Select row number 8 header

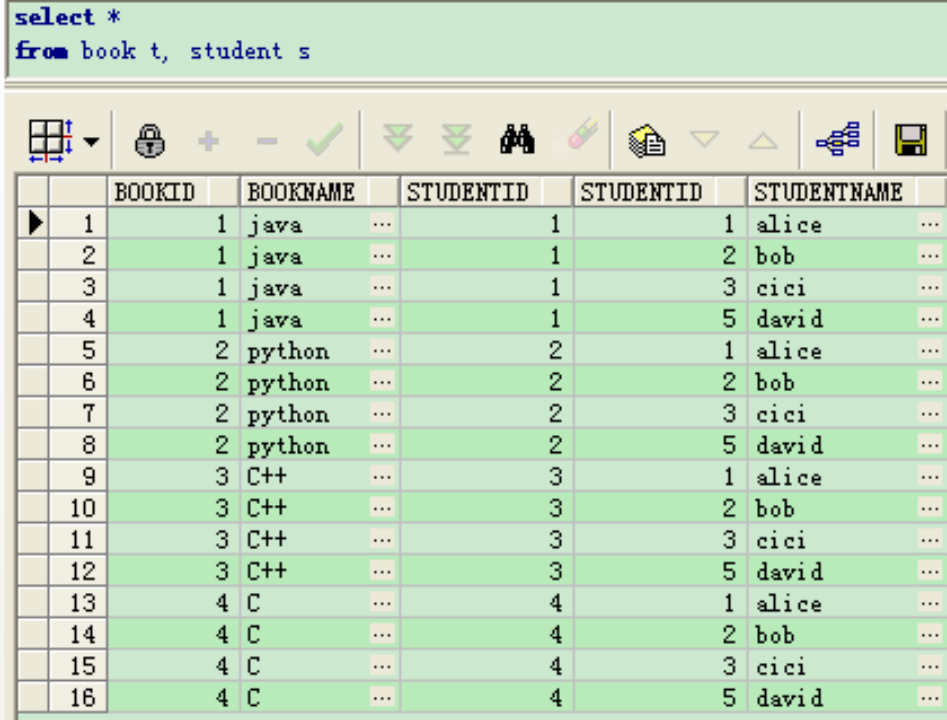pyautogui.click(x=78, y=445)
